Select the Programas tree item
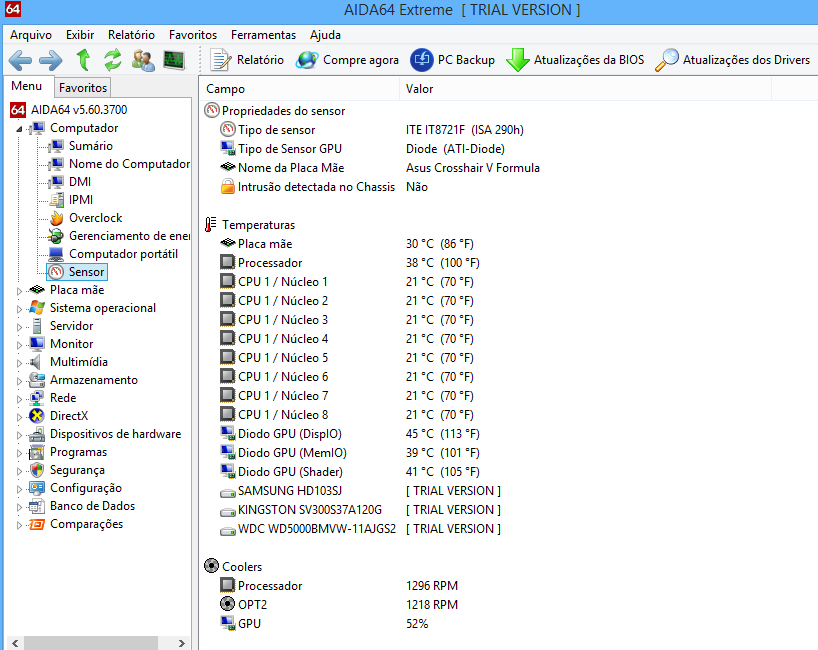The width and height of the screenshot is (818, 650). coord(78,452)
